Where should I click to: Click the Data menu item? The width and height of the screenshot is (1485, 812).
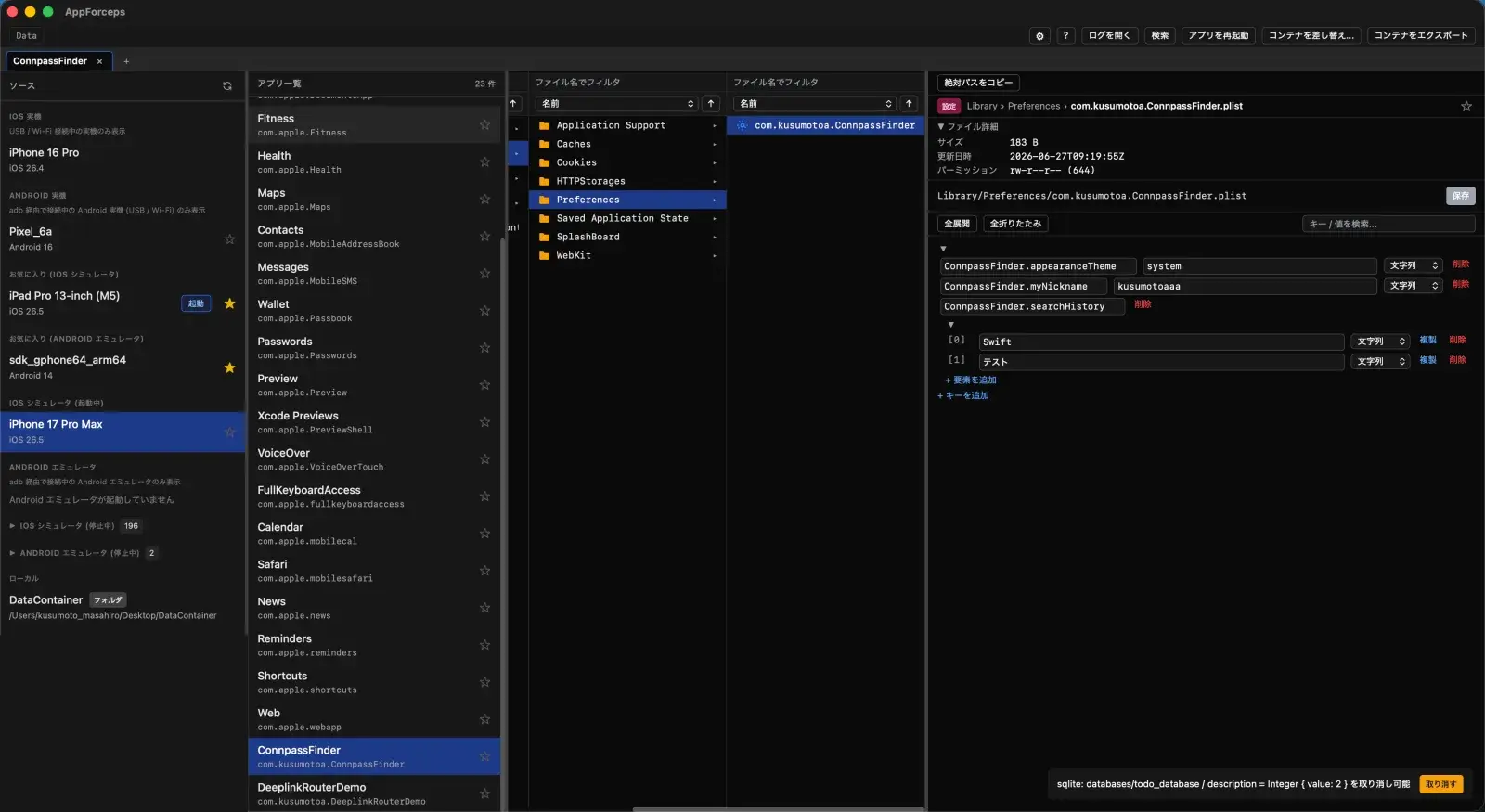tap(26, 36)
